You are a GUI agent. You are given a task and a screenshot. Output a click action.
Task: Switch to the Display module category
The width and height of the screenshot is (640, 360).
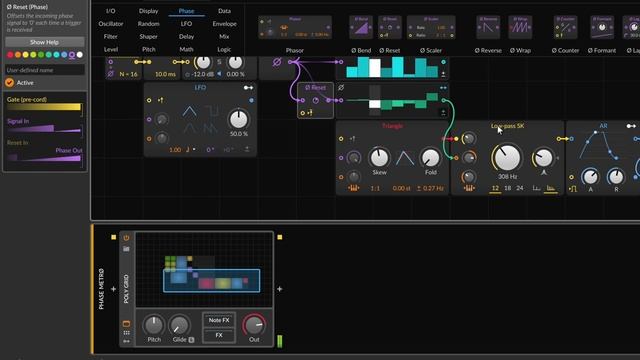[x=149, y=11]
